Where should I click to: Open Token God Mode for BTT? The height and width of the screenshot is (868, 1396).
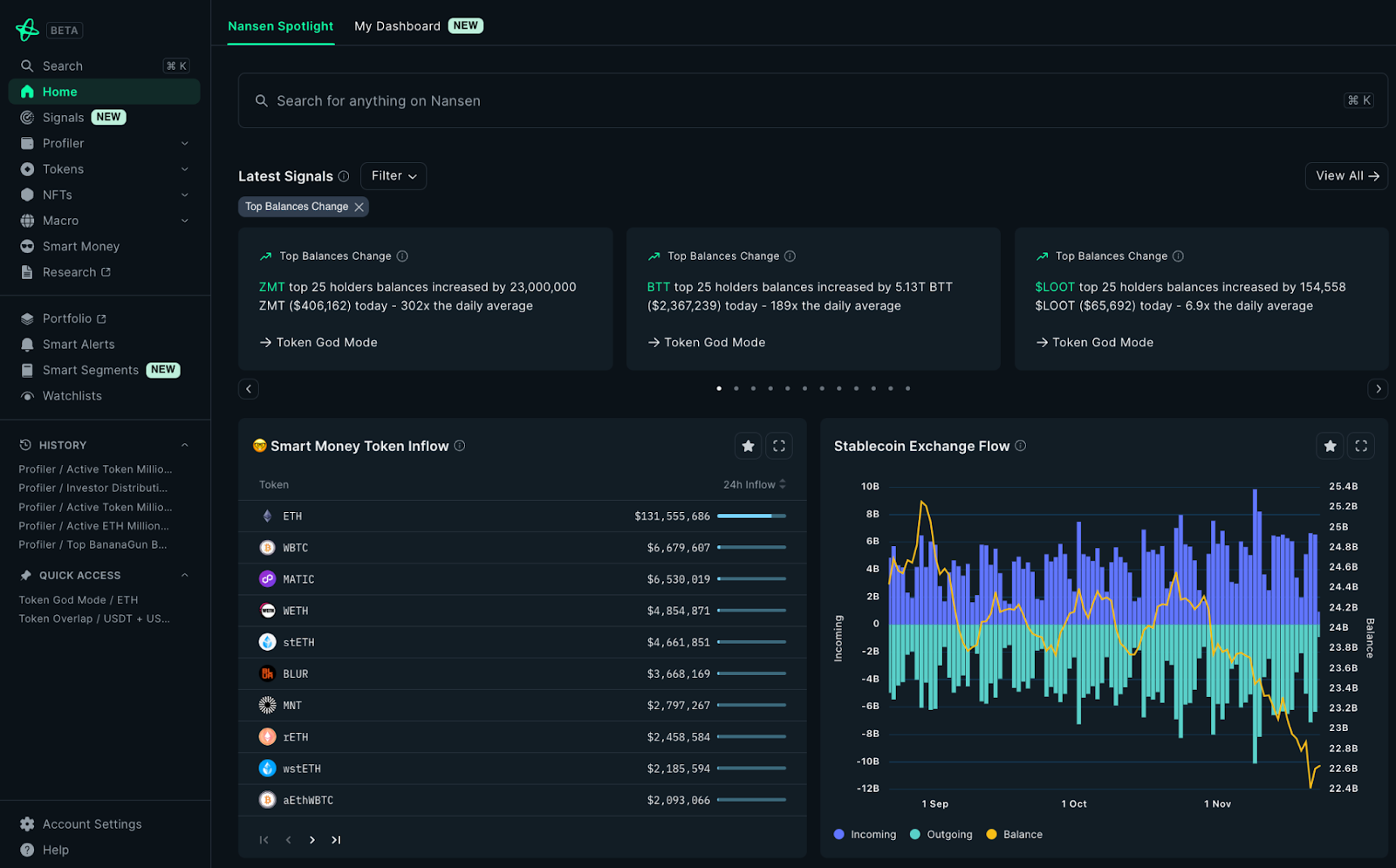(x=707, y=343)
